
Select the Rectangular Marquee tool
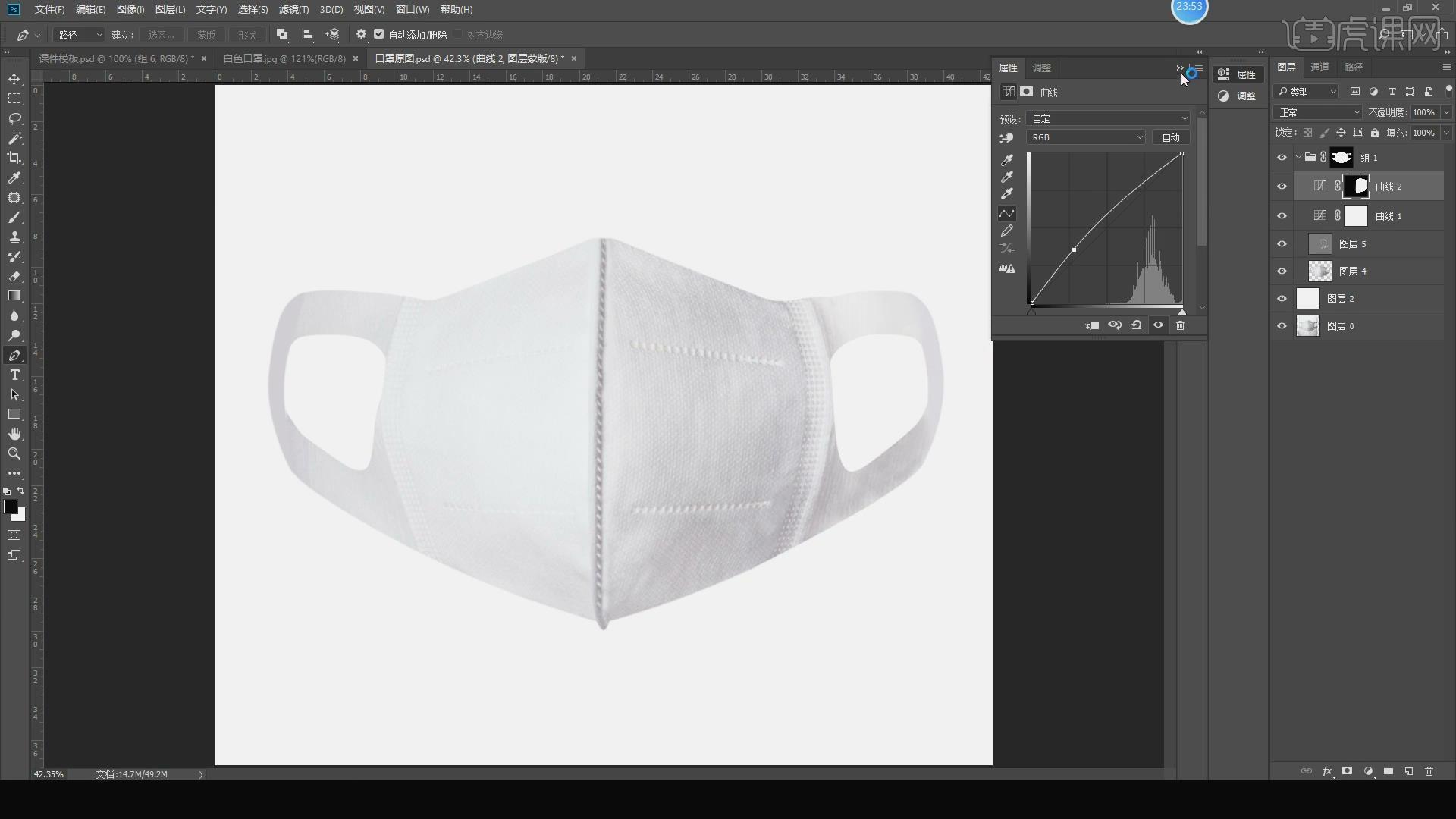[x=14, y=99]
